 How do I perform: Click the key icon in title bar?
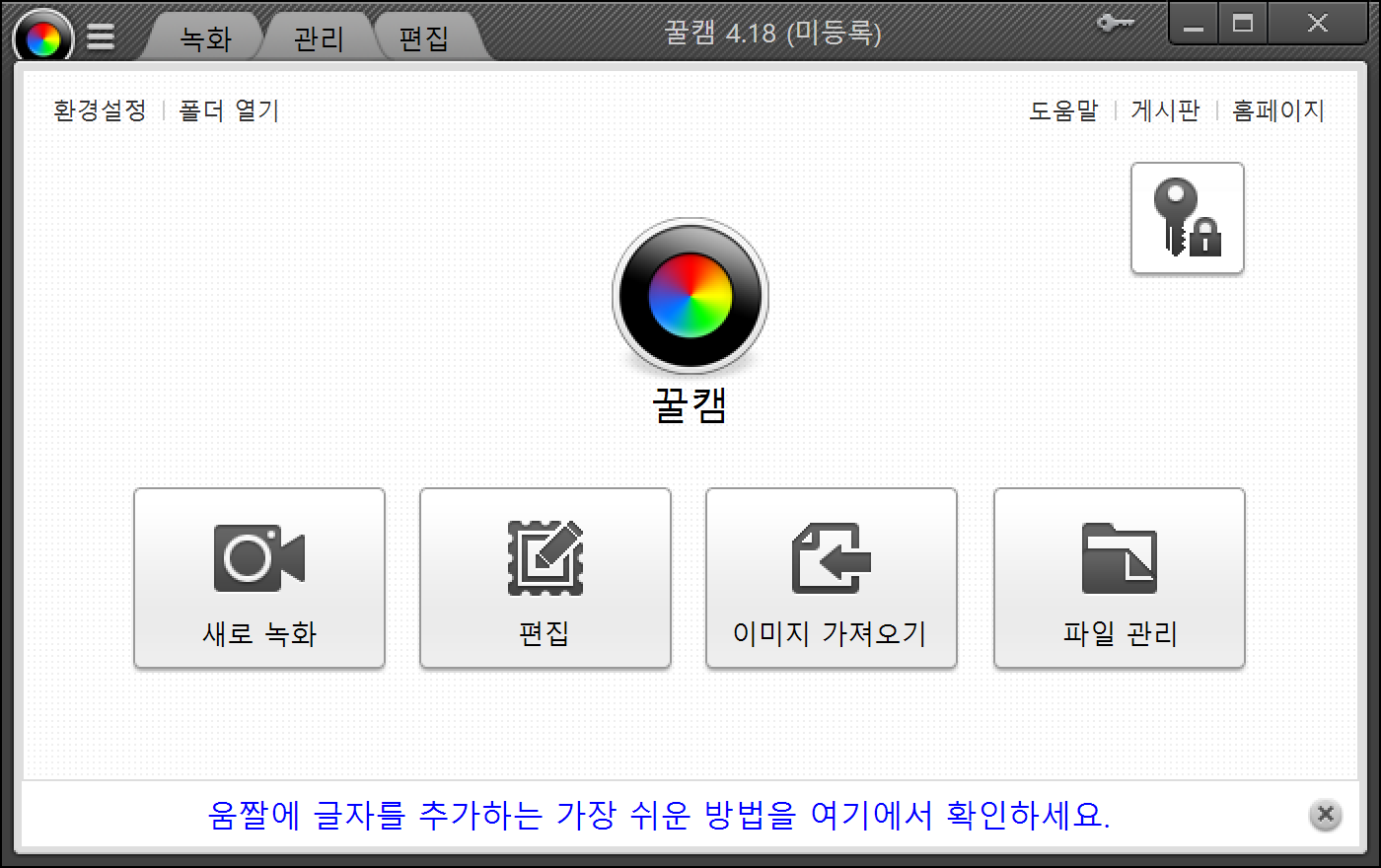click(1116, 23)
